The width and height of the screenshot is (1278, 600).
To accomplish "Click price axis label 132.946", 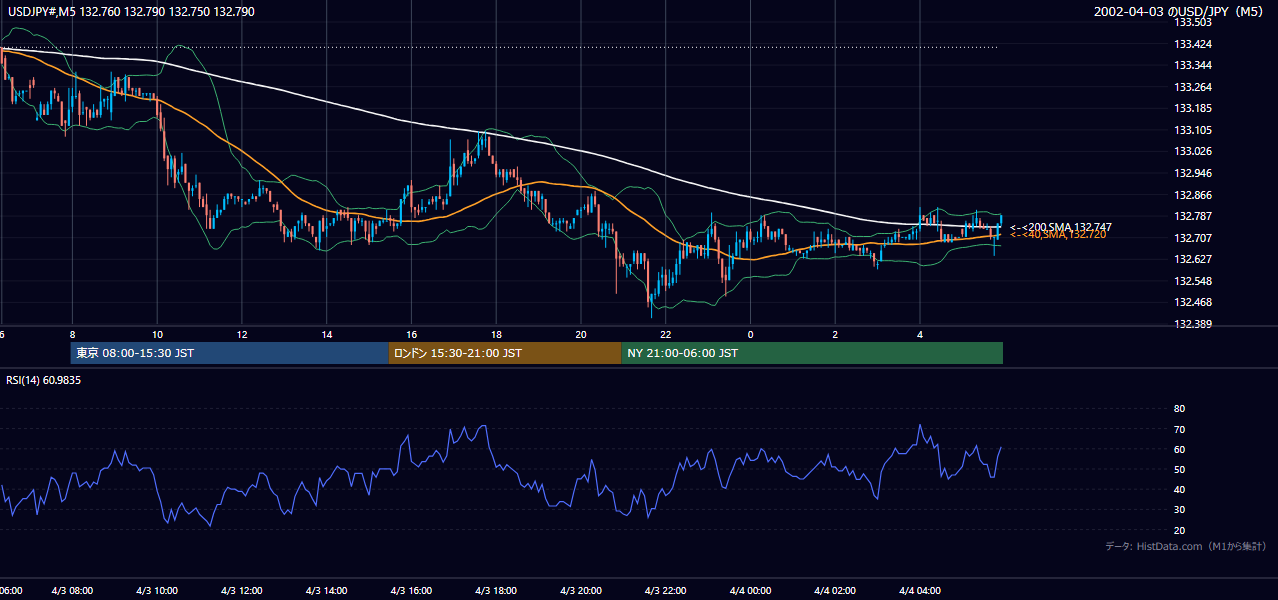I will 1192,173.
